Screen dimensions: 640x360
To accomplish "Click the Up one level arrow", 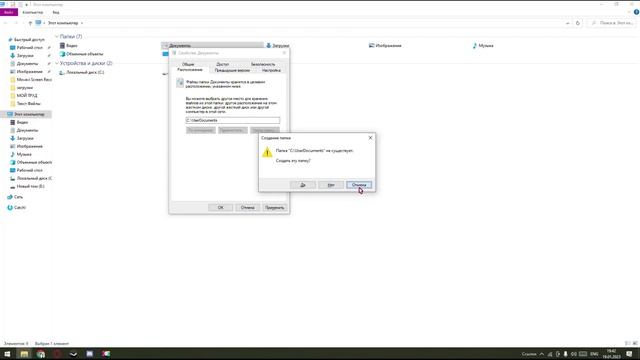I will [30, 23].
